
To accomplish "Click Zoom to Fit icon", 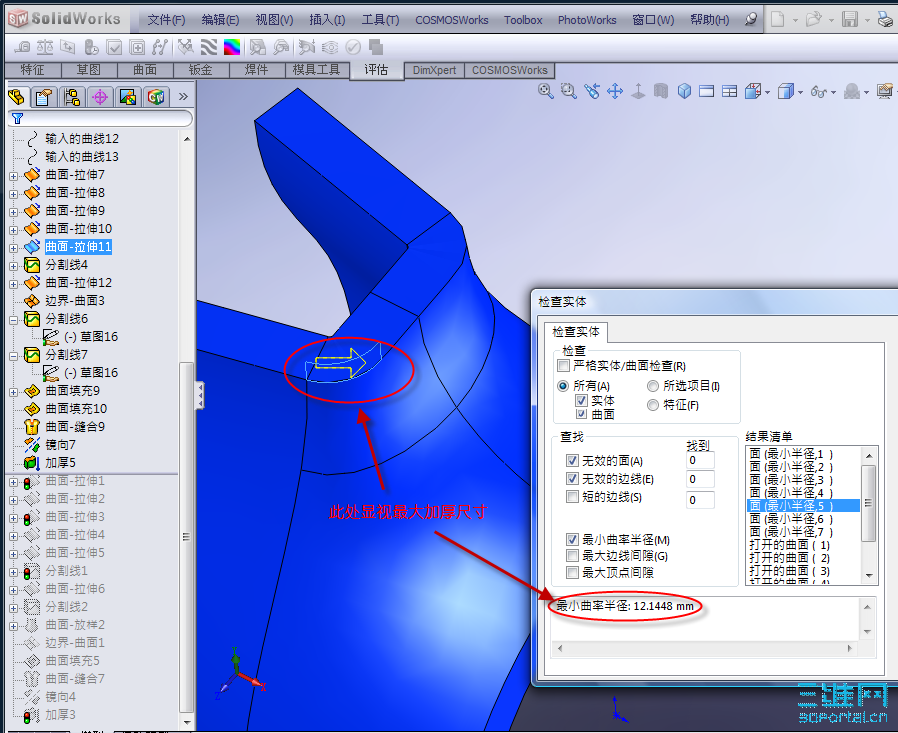I will tap(546, 91).
